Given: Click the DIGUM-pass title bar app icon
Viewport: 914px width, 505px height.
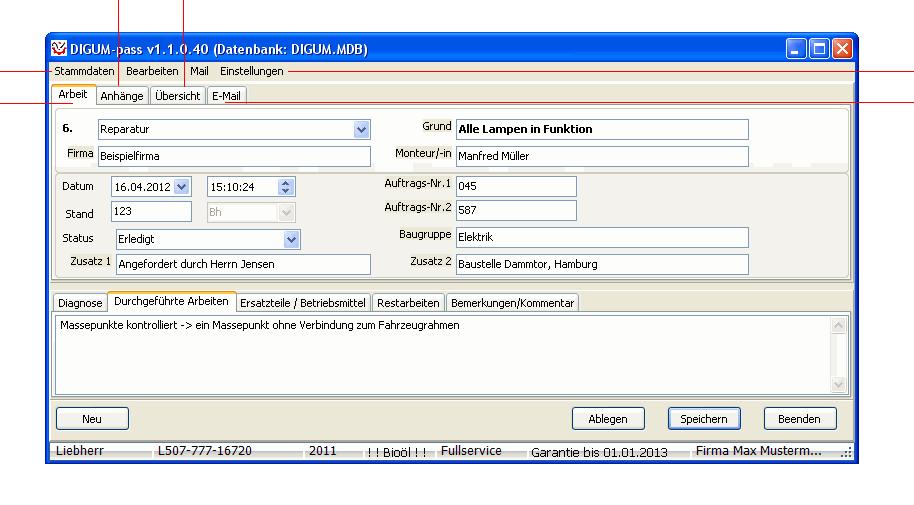Looking at the screenshot, I should 58,48.
